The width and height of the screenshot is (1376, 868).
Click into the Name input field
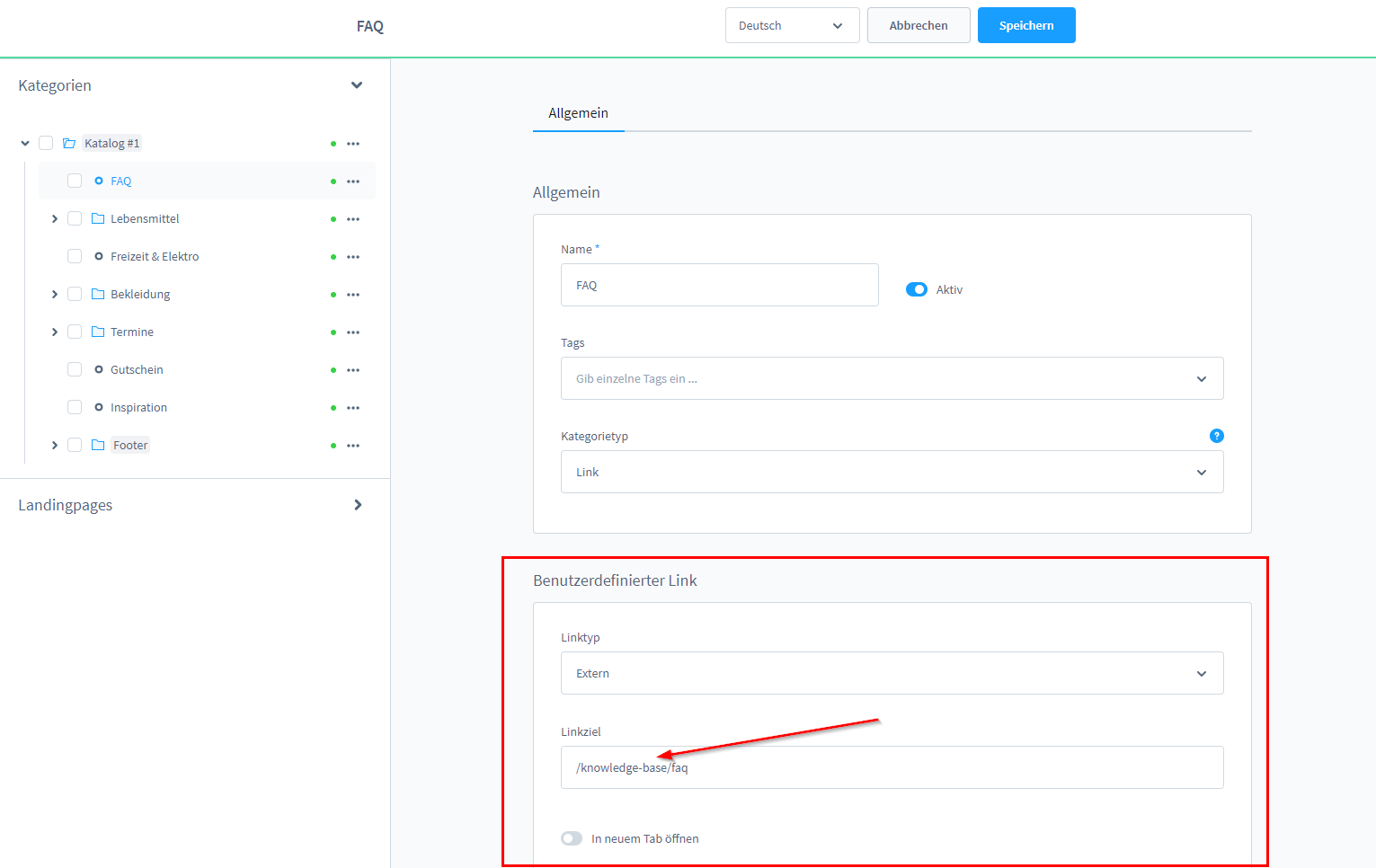coord(720,285)
